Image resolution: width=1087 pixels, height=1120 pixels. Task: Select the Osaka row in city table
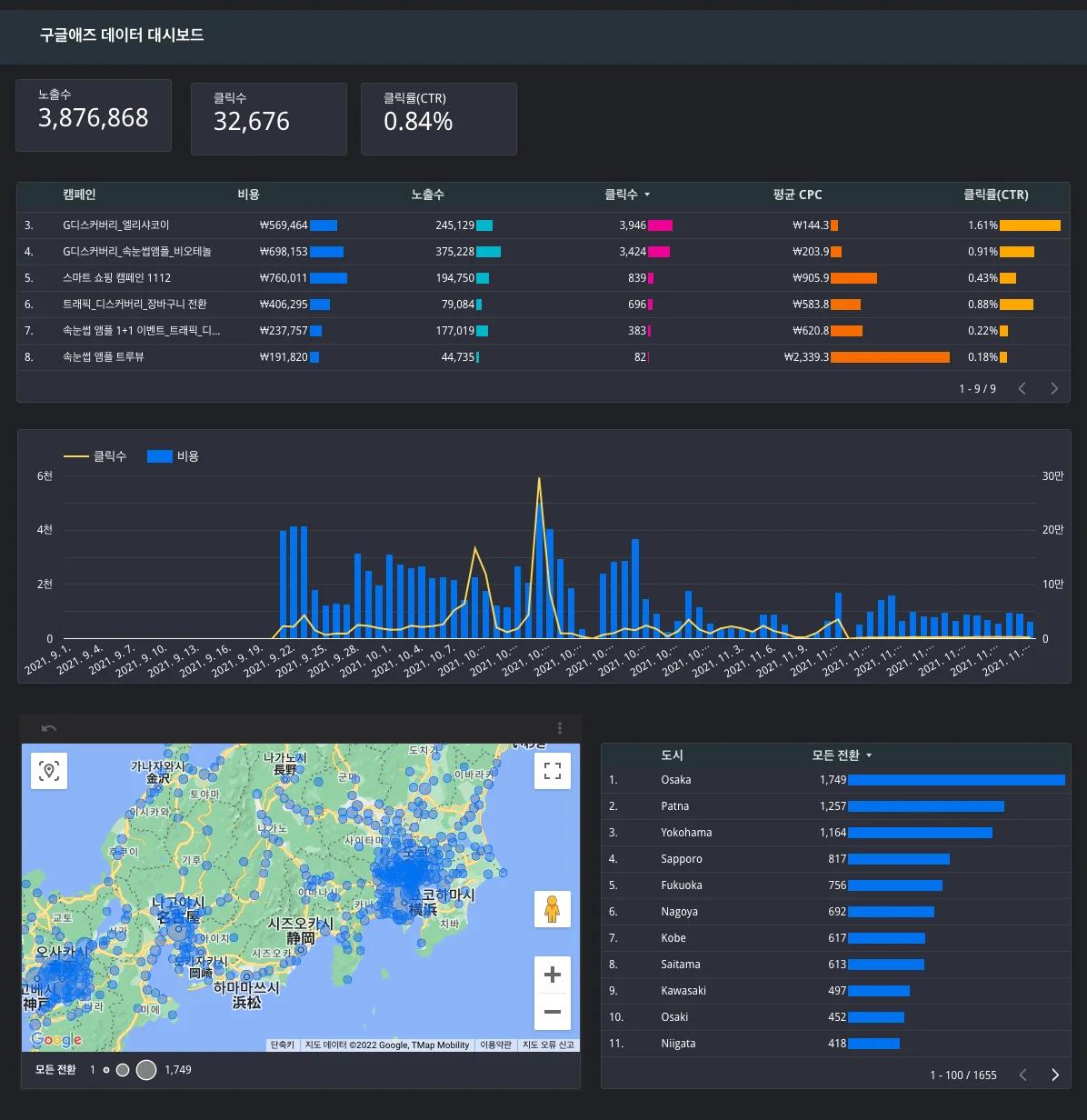676,780
